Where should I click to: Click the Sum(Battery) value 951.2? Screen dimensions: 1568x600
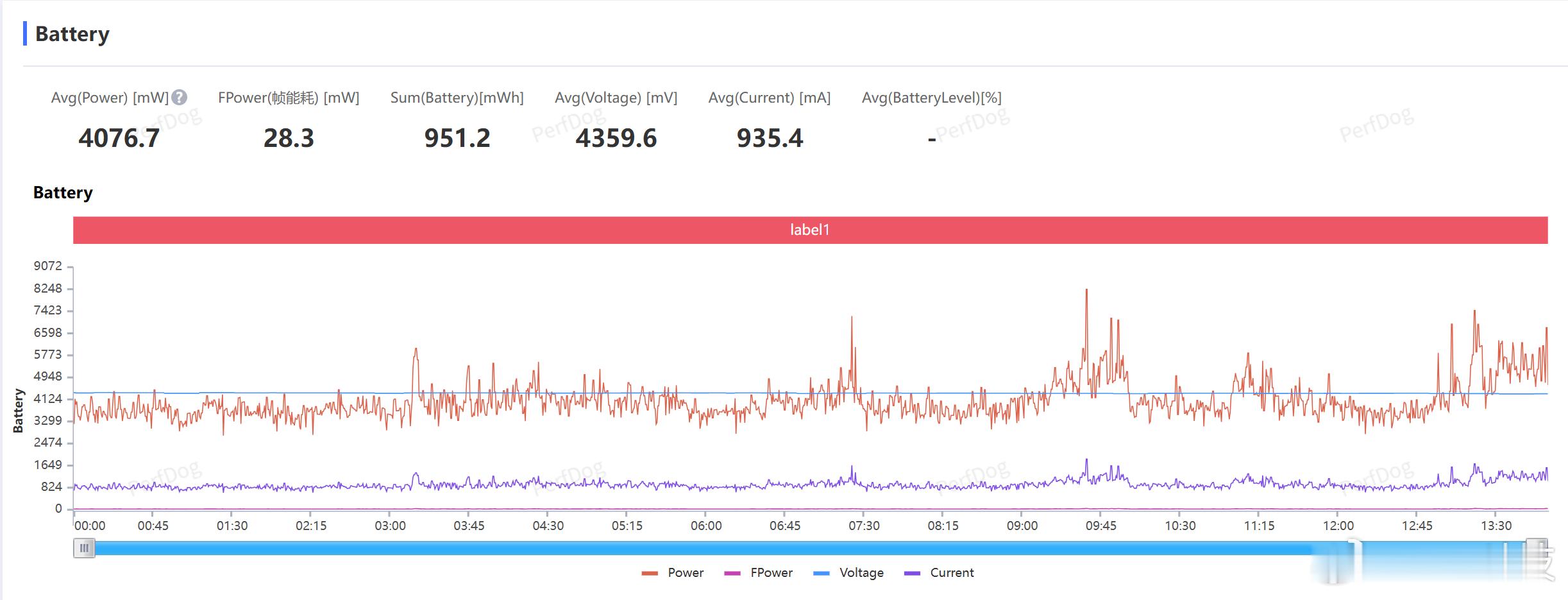(457, 139)
